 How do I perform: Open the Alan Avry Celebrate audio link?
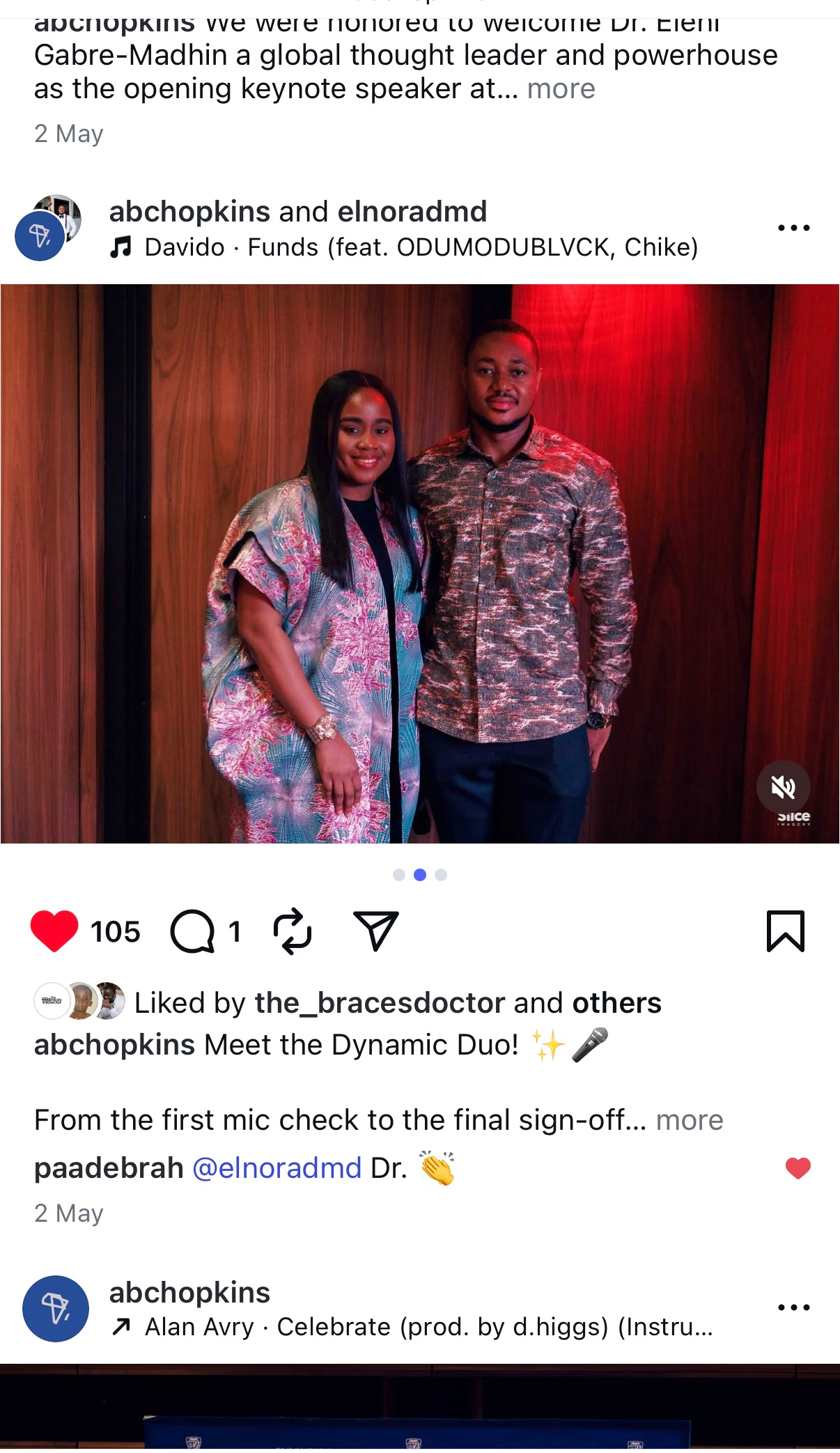(411, 1327)
